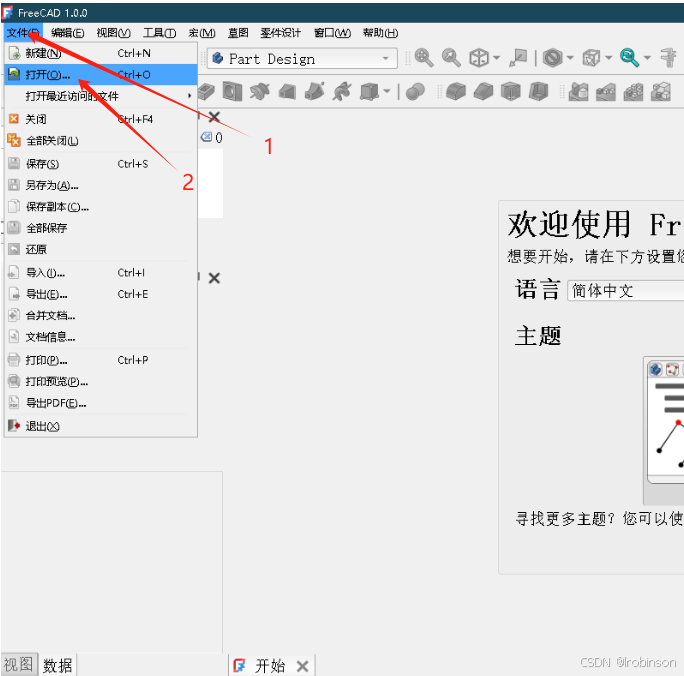Click the go to linked object icon
This screenshot has height=676, width=684.
[x=518, y=58]
